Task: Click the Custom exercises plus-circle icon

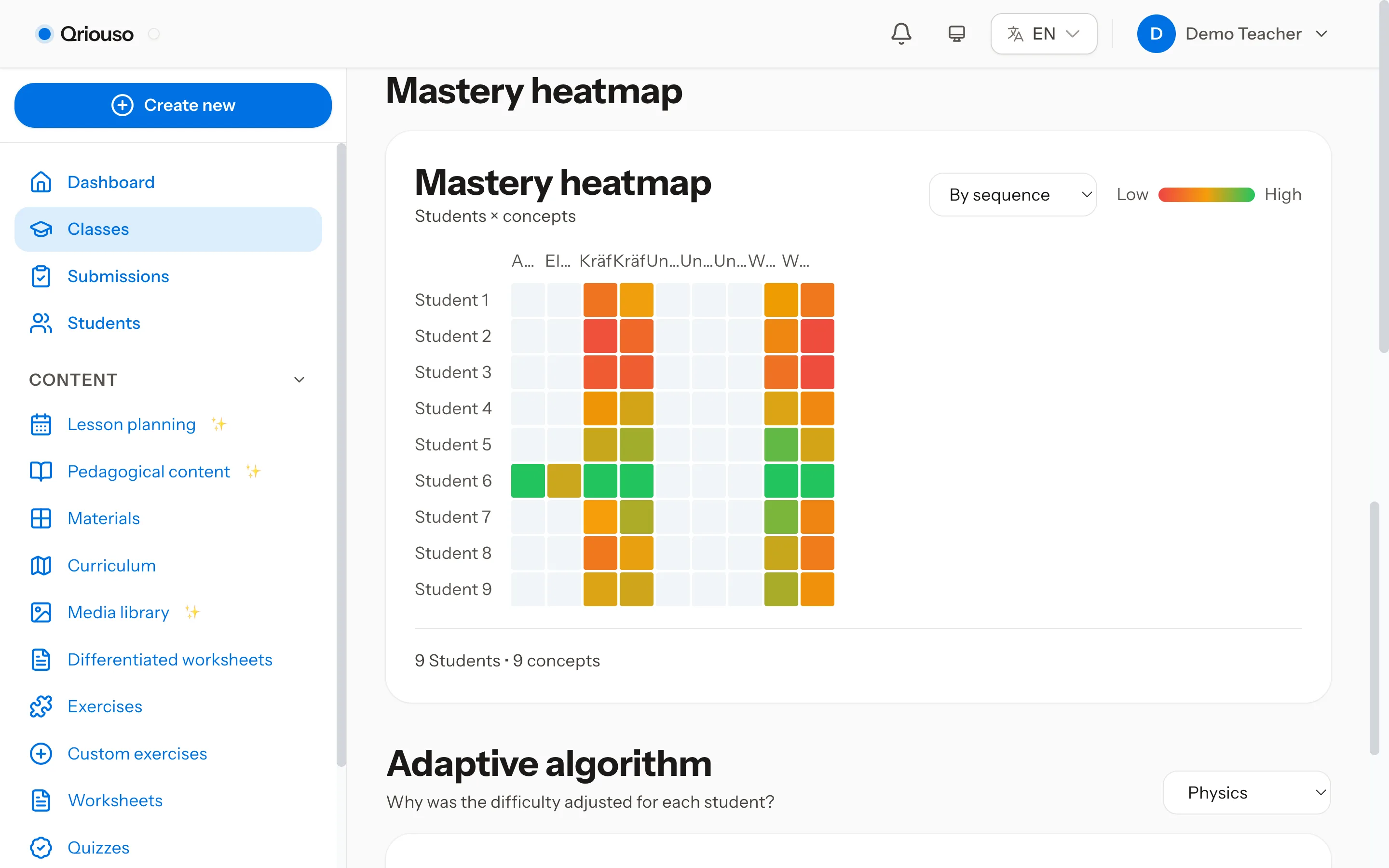Action: pos(41,753)
